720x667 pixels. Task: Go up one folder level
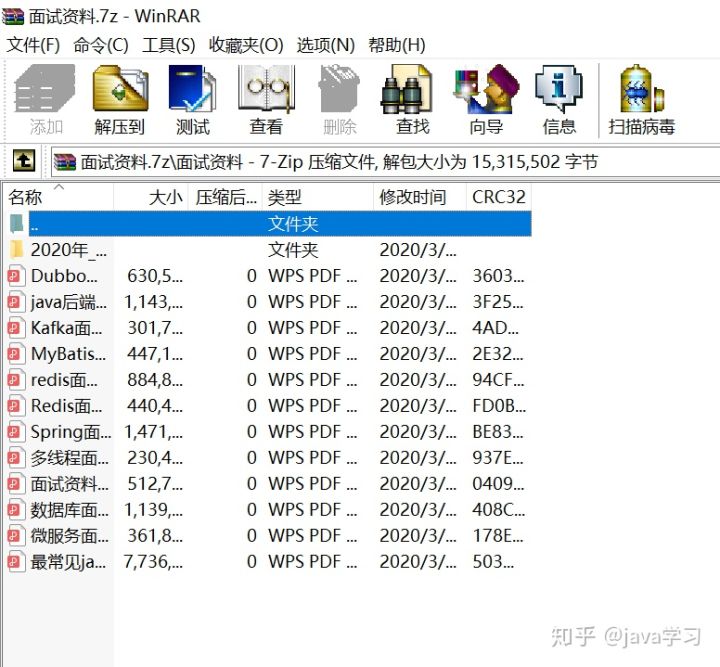(x=24, y=161)
